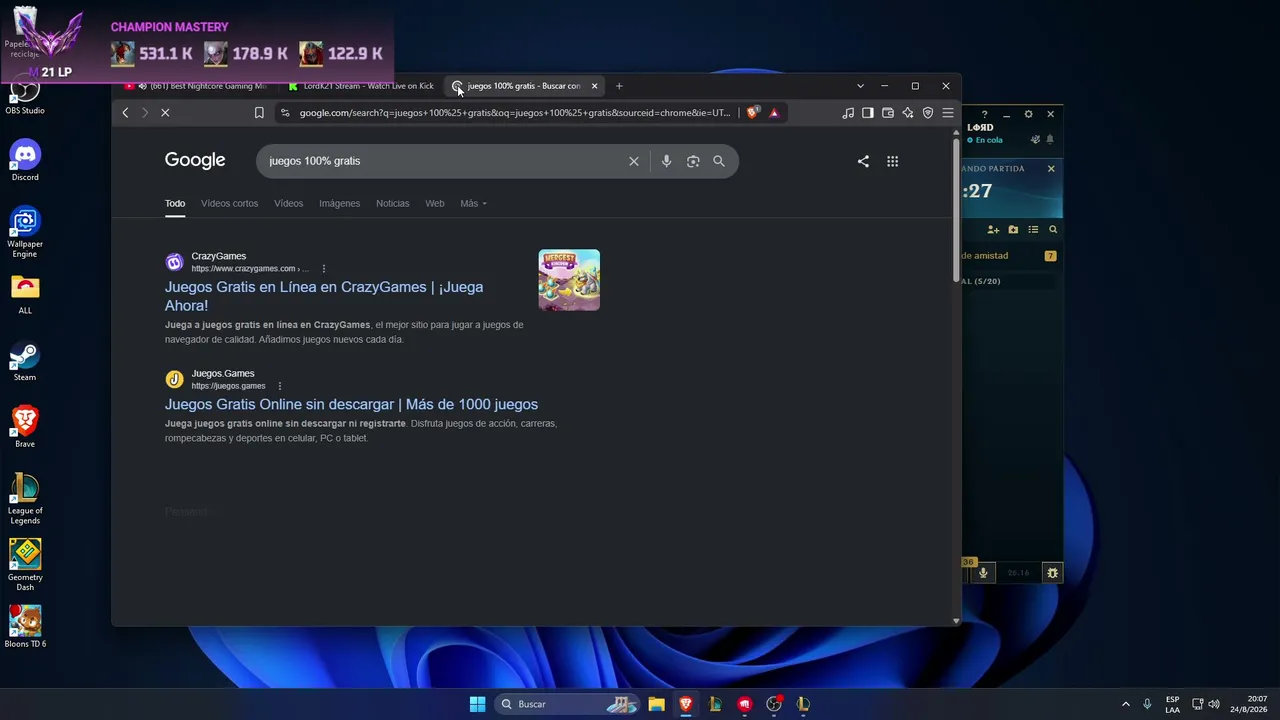
Task: Open Brave Rewards triangle icon
Action: 774,113
